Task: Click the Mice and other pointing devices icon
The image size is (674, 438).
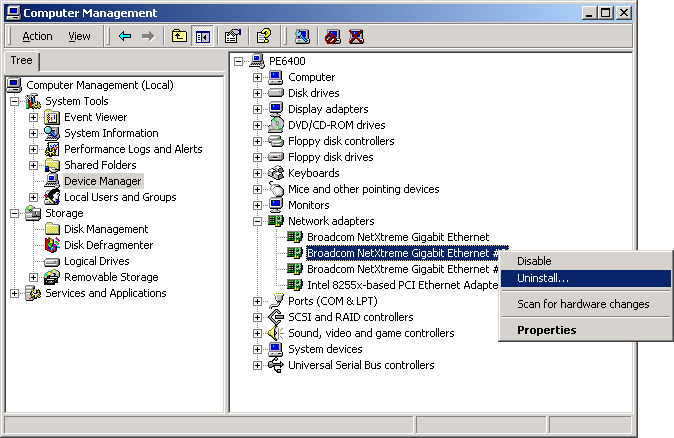Action: [276, 189]
